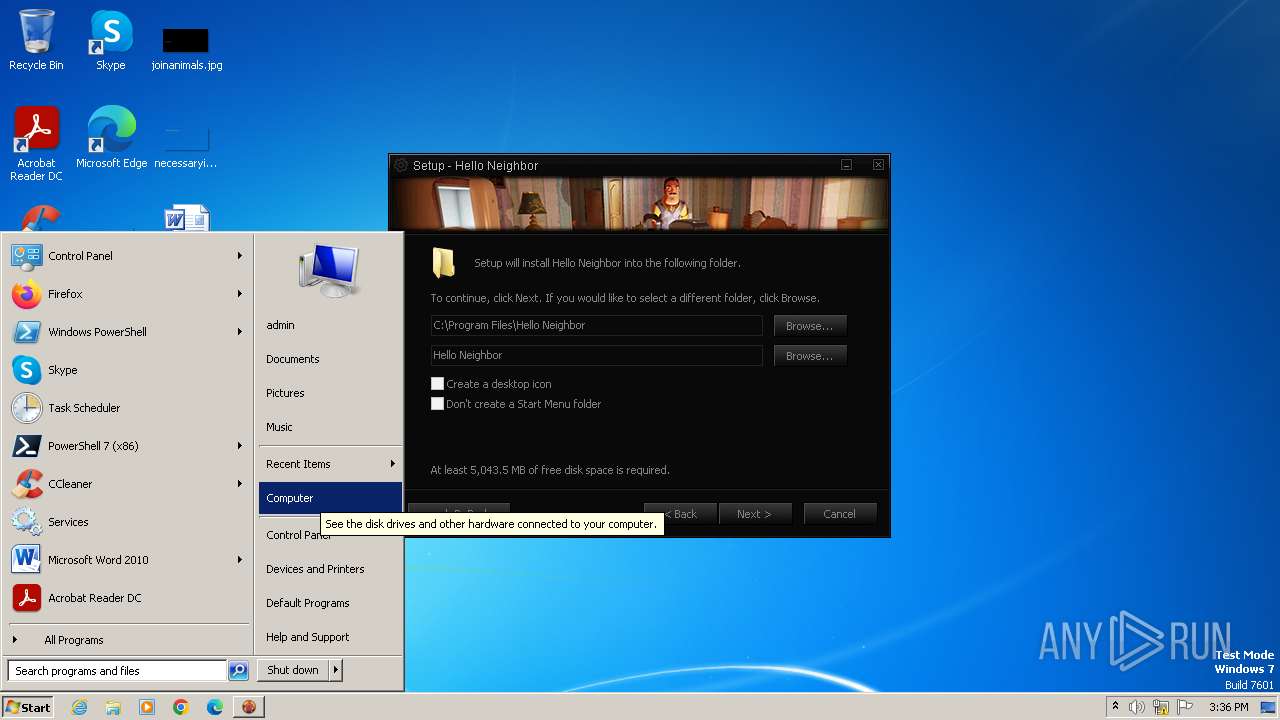Launch CCleaner from the Start menu
1280x720 pixels.
[x=128, y=484]
